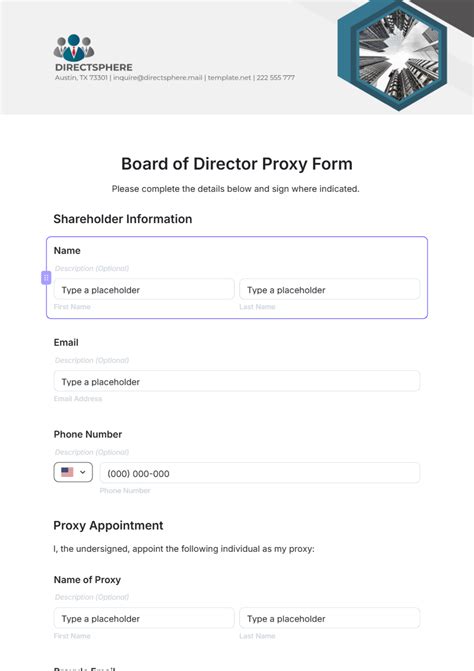
Task: Click the inquire@directsphere.mail address in header
Action: pos(157,77)
